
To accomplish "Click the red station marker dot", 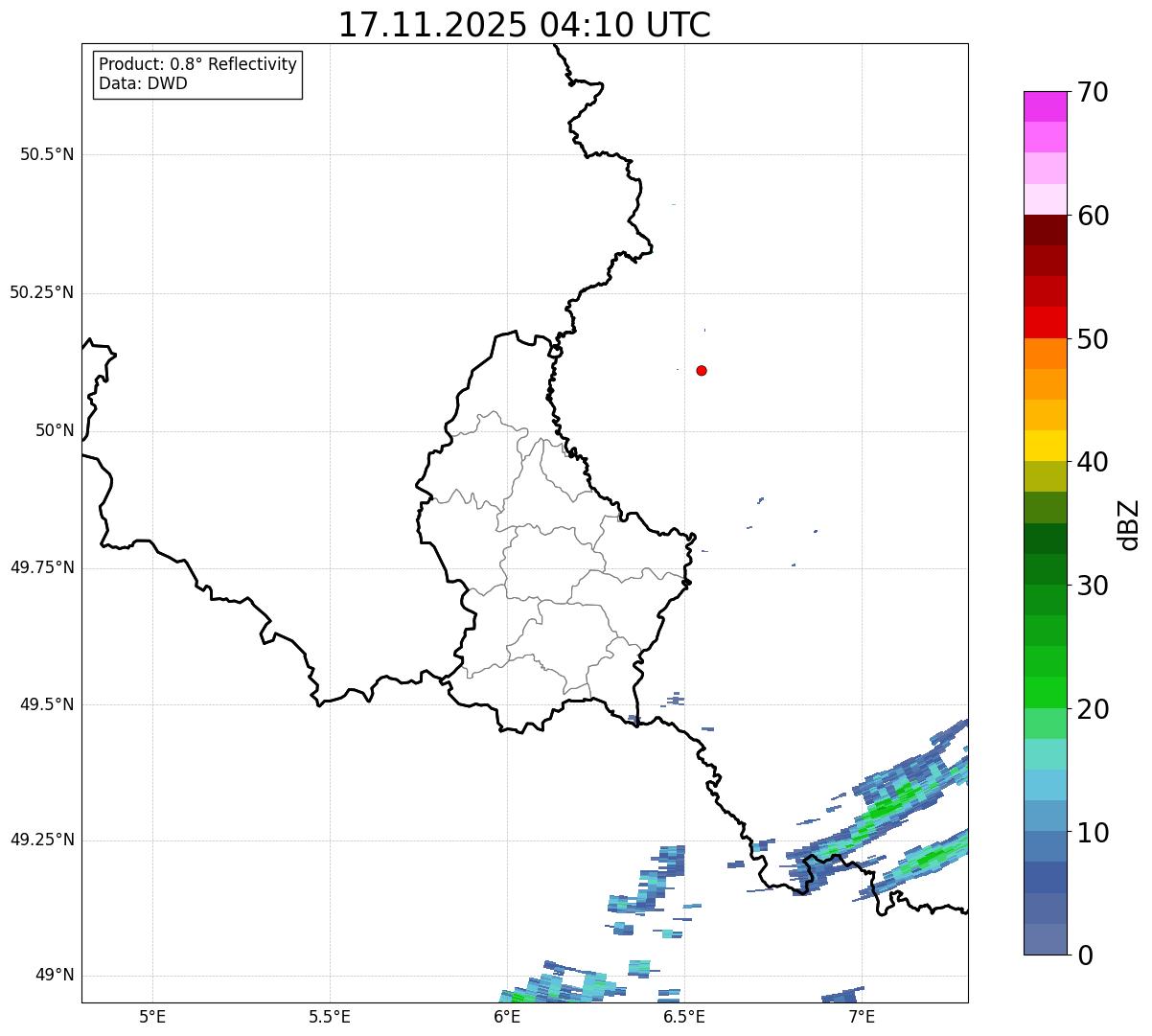I will tap(702, 370).
